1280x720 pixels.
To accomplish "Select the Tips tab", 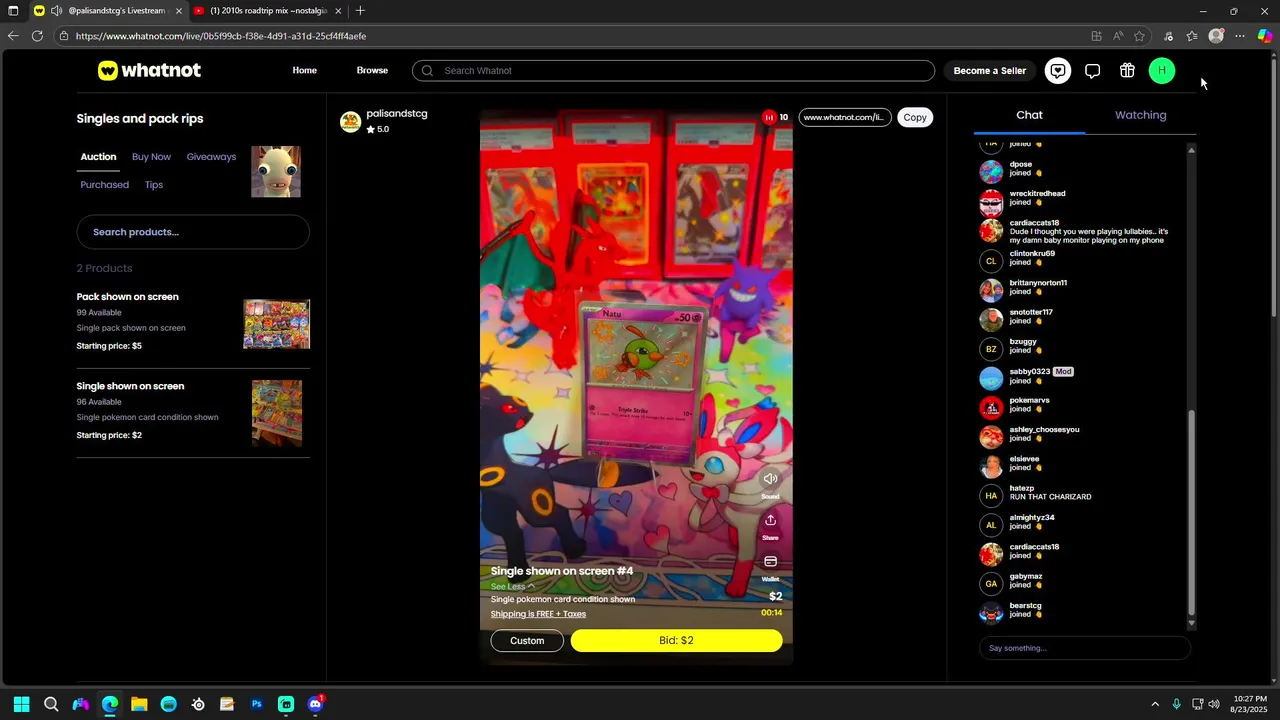I will 153,185.
